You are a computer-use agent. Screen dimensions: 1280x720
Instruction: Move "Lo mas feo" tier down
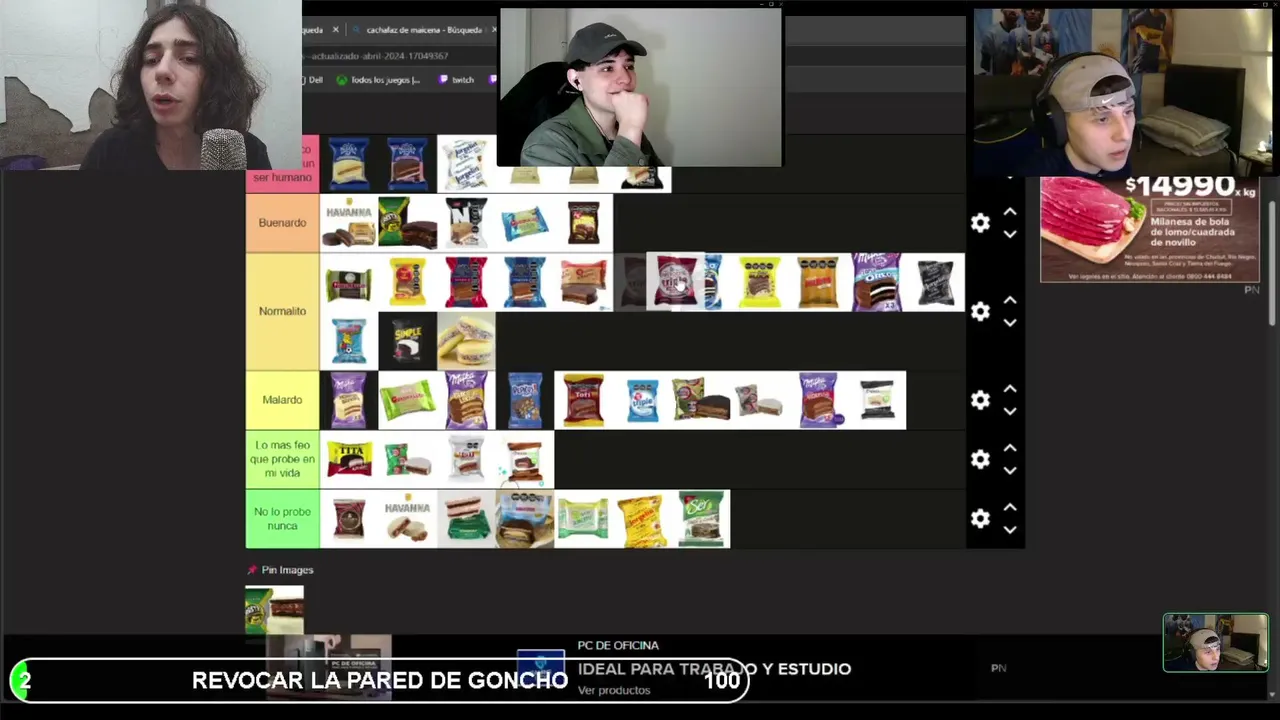(x=1010, y=470)
